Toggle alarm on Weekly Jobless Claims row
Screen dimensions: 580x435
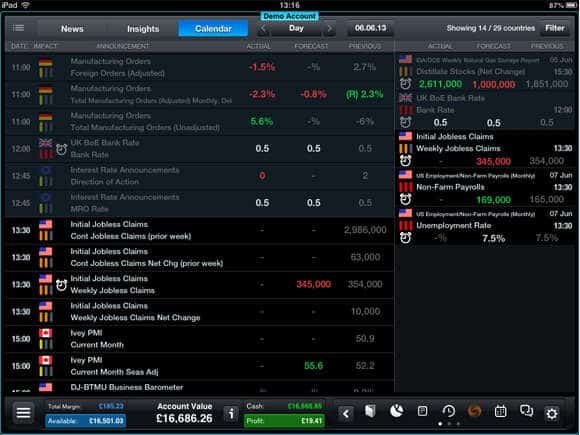[x=61, y=285]
